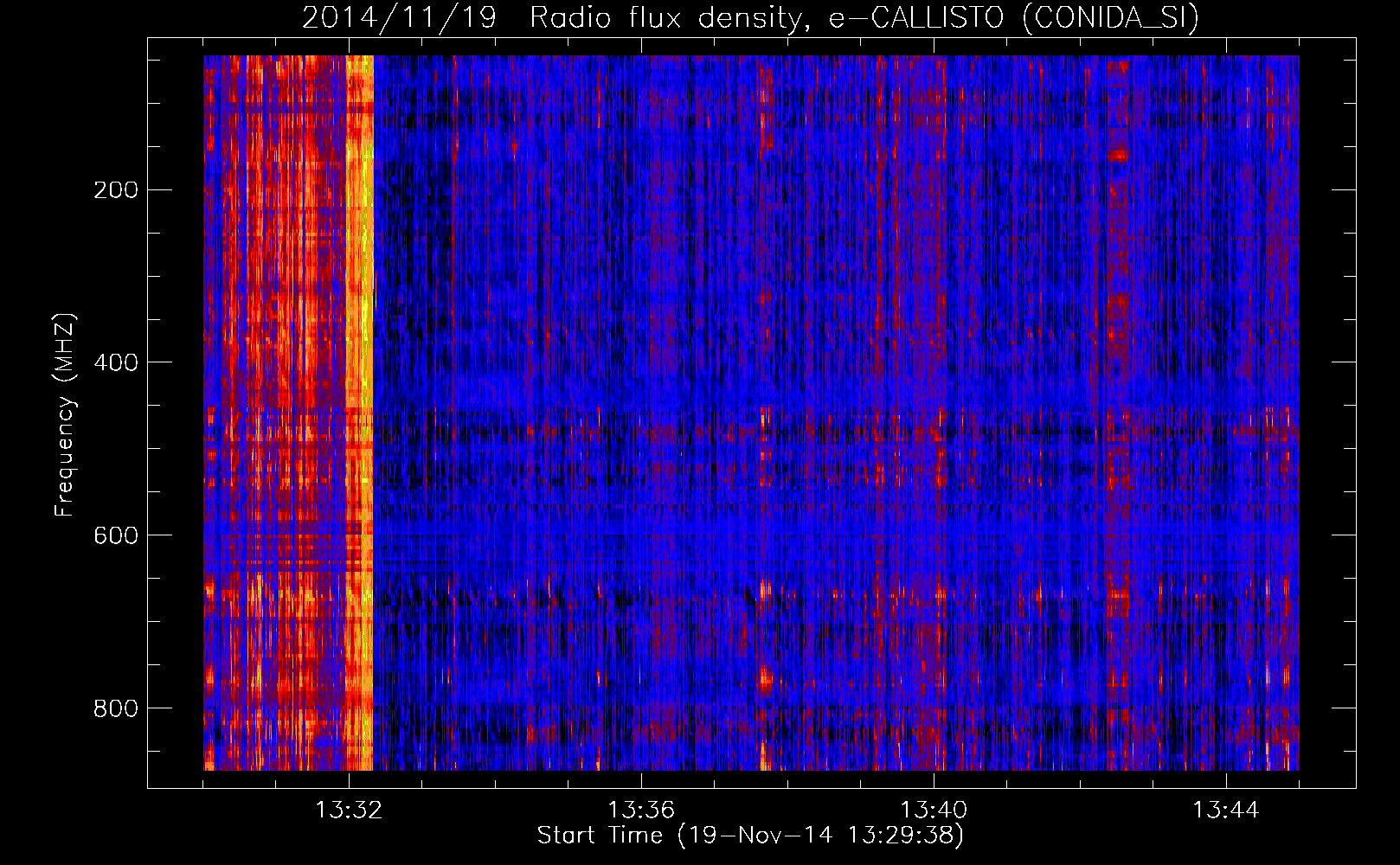Click the 'Start Time (19-Nov-14 13:29:38)' label

(x=750, y=836)
